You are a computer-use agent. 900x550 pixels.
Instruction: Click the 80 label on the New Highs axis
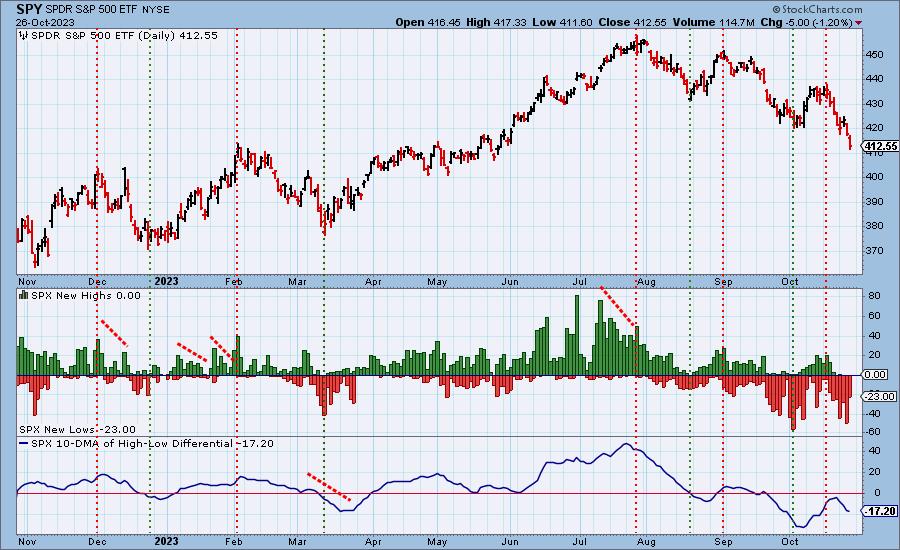pos(874,296)
